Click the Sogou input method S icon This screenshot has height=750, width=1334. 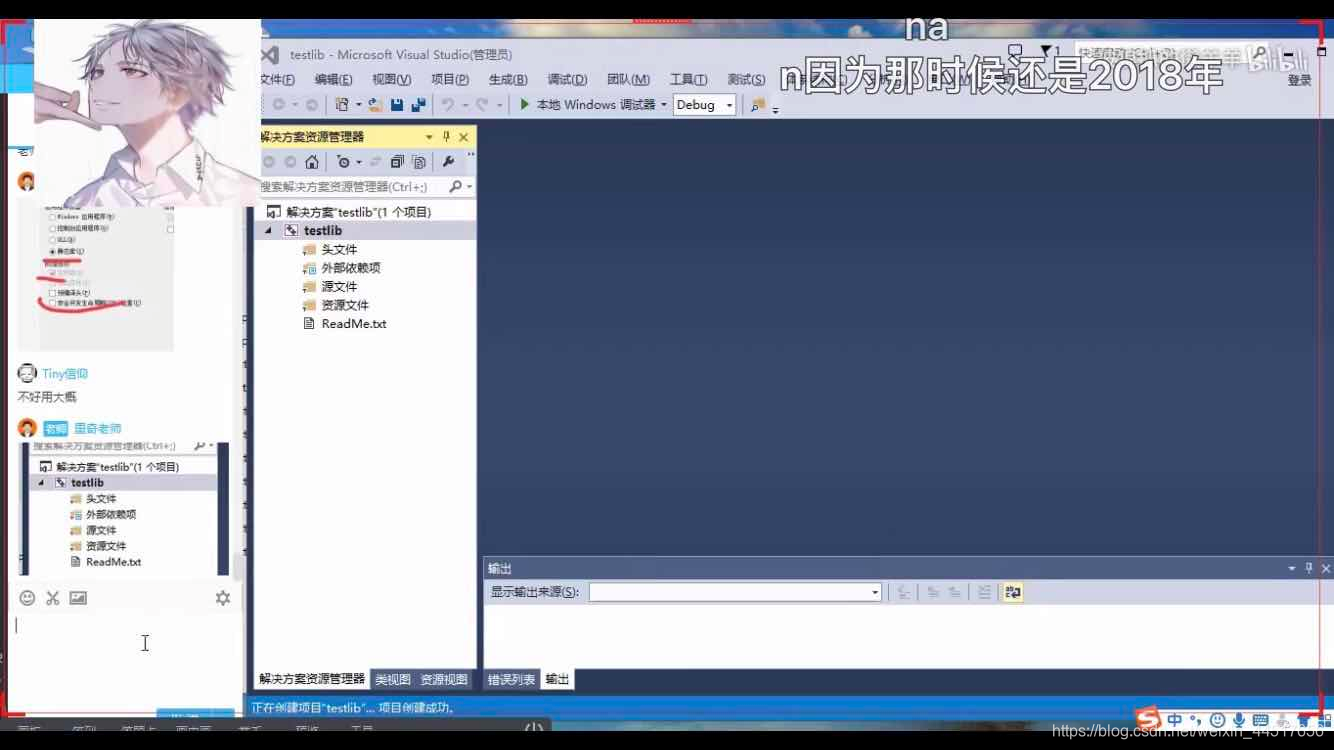pyautogui.click(x=1149, y=718)
